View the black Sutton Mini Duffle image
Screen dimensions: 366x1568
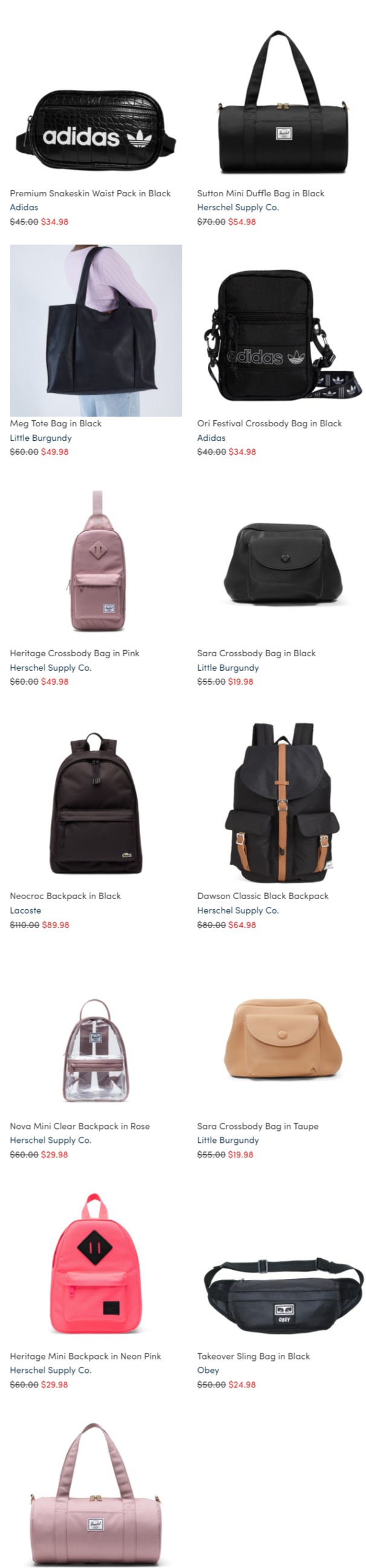click(283, 102)
